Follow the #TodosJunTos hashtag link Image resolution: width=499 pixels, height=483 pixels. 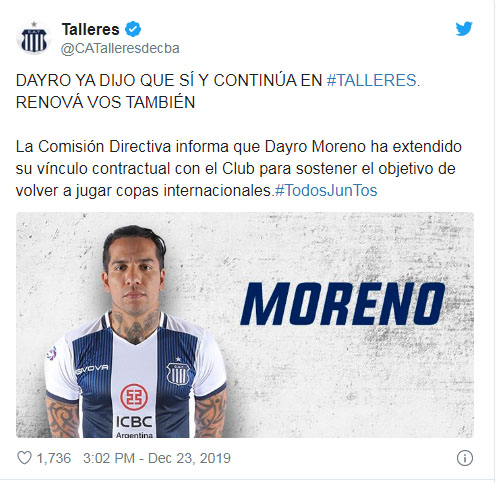point(326,191)
